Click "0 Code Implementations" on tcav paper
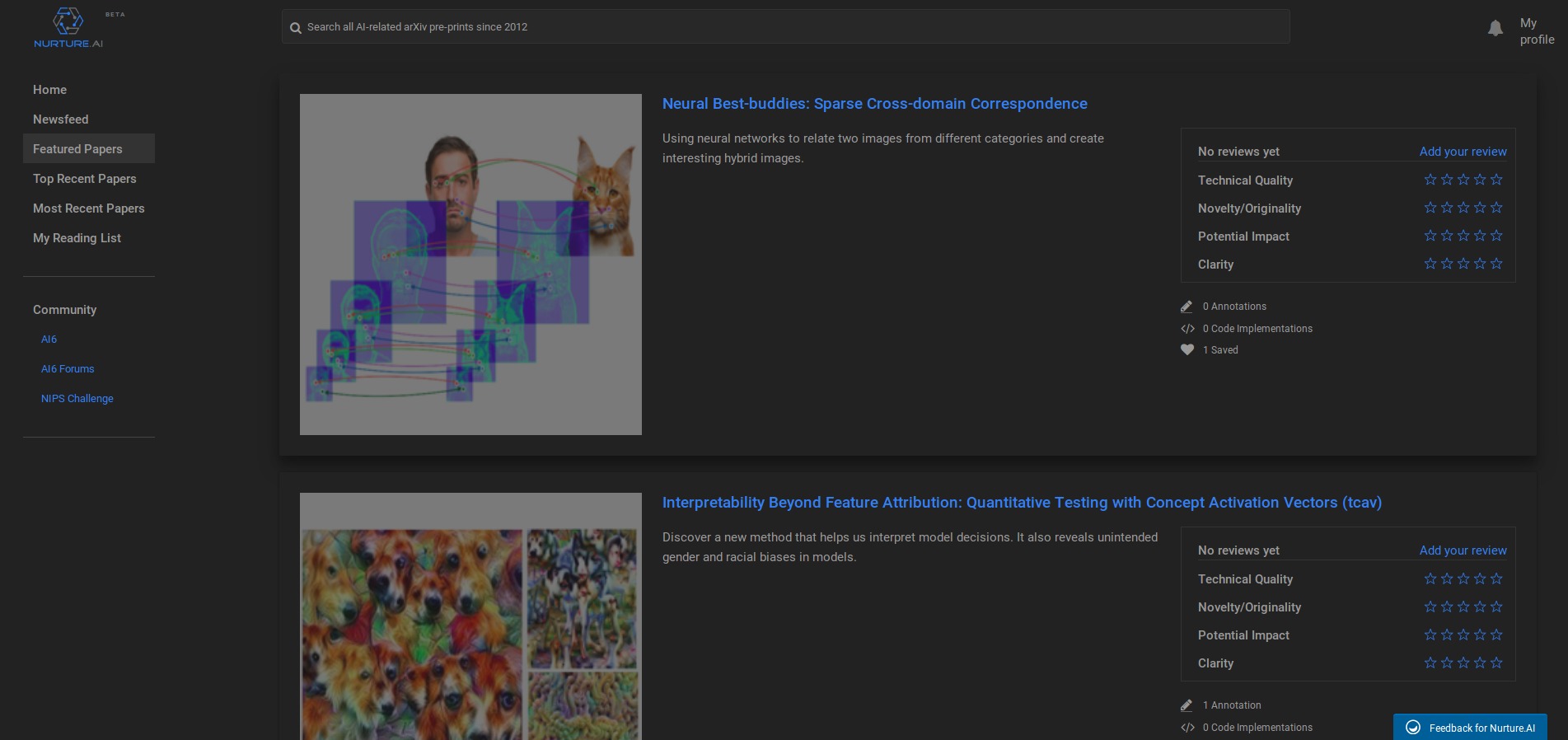Image resolution: width=1568 pixels, height=740 pixels. [1257, 728]
